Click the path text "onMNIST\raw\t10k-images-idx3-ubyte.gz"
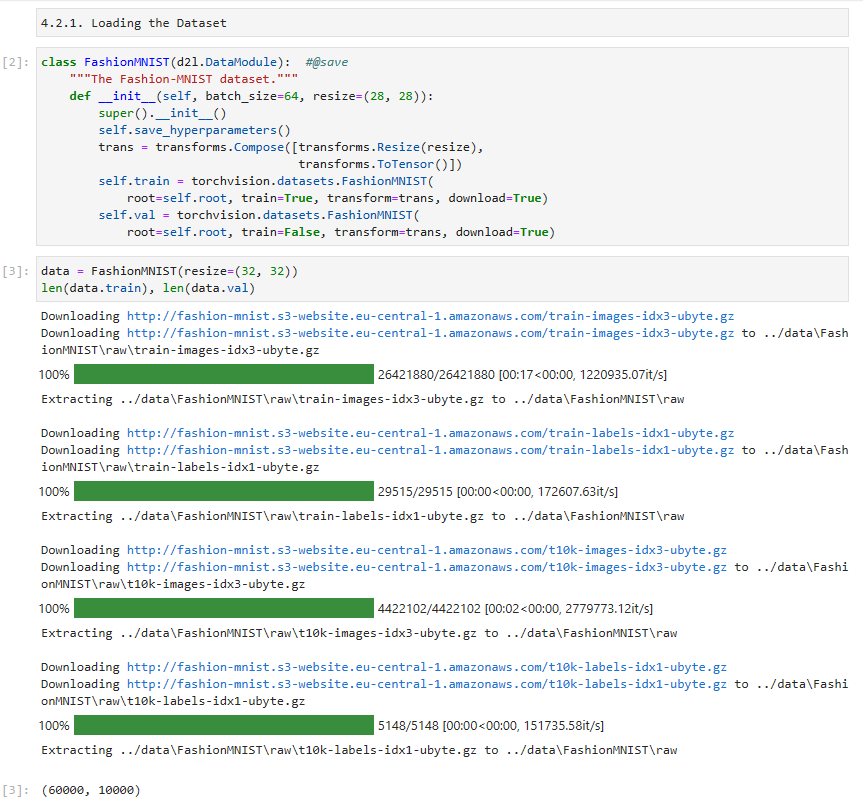 (173, 584)
